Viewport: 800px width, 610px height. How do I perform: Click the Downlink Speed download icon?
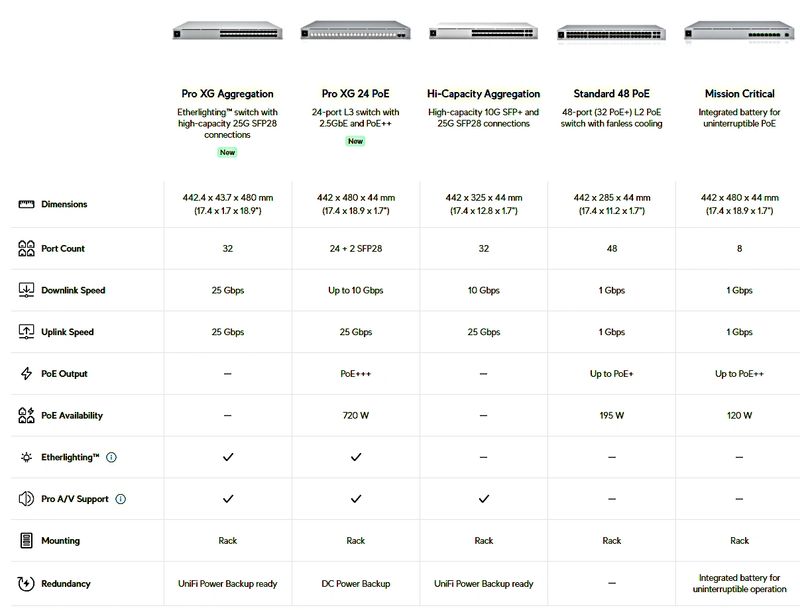[26, 290]
